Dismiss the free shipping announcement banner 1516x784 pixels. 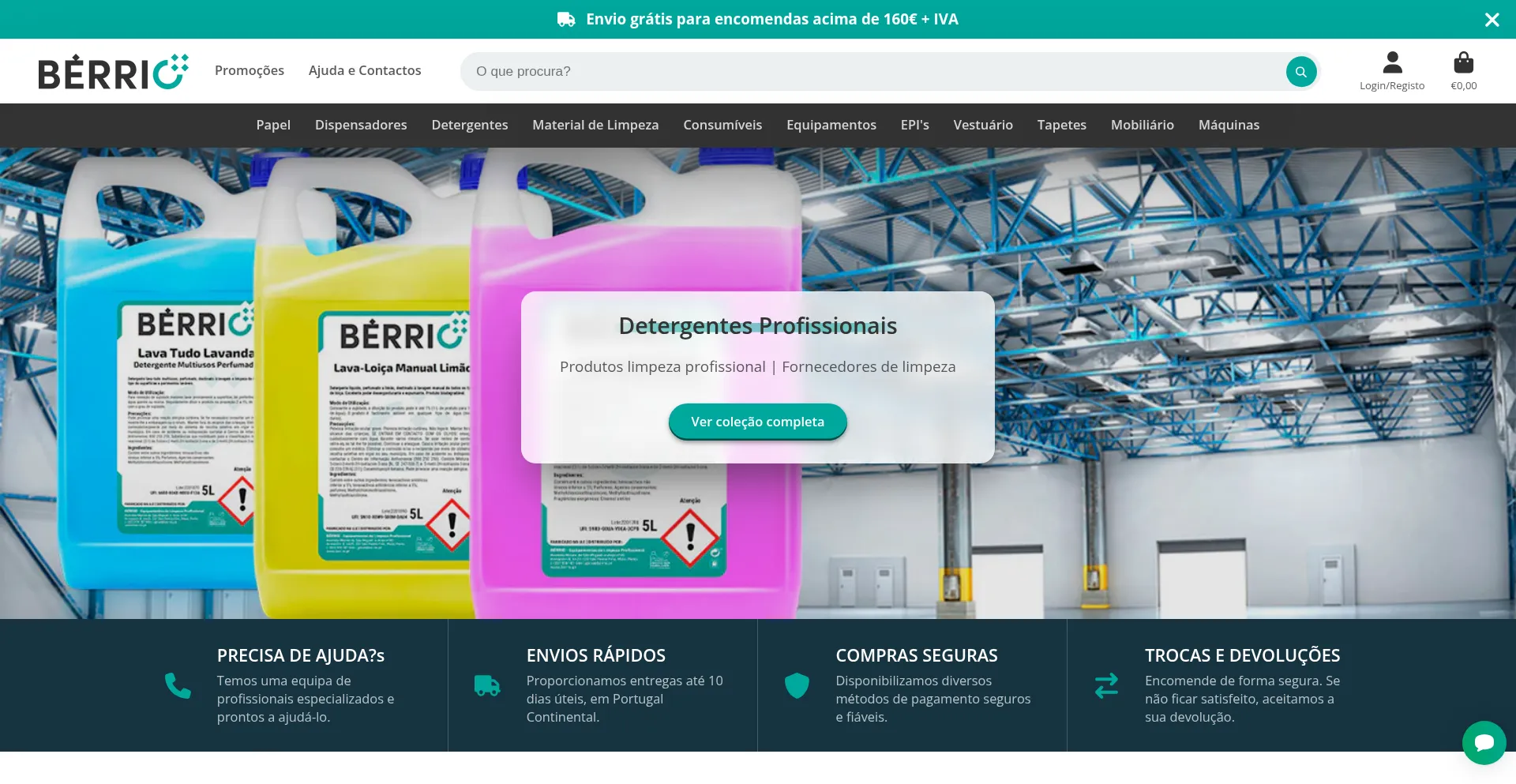click(1492, 20)
